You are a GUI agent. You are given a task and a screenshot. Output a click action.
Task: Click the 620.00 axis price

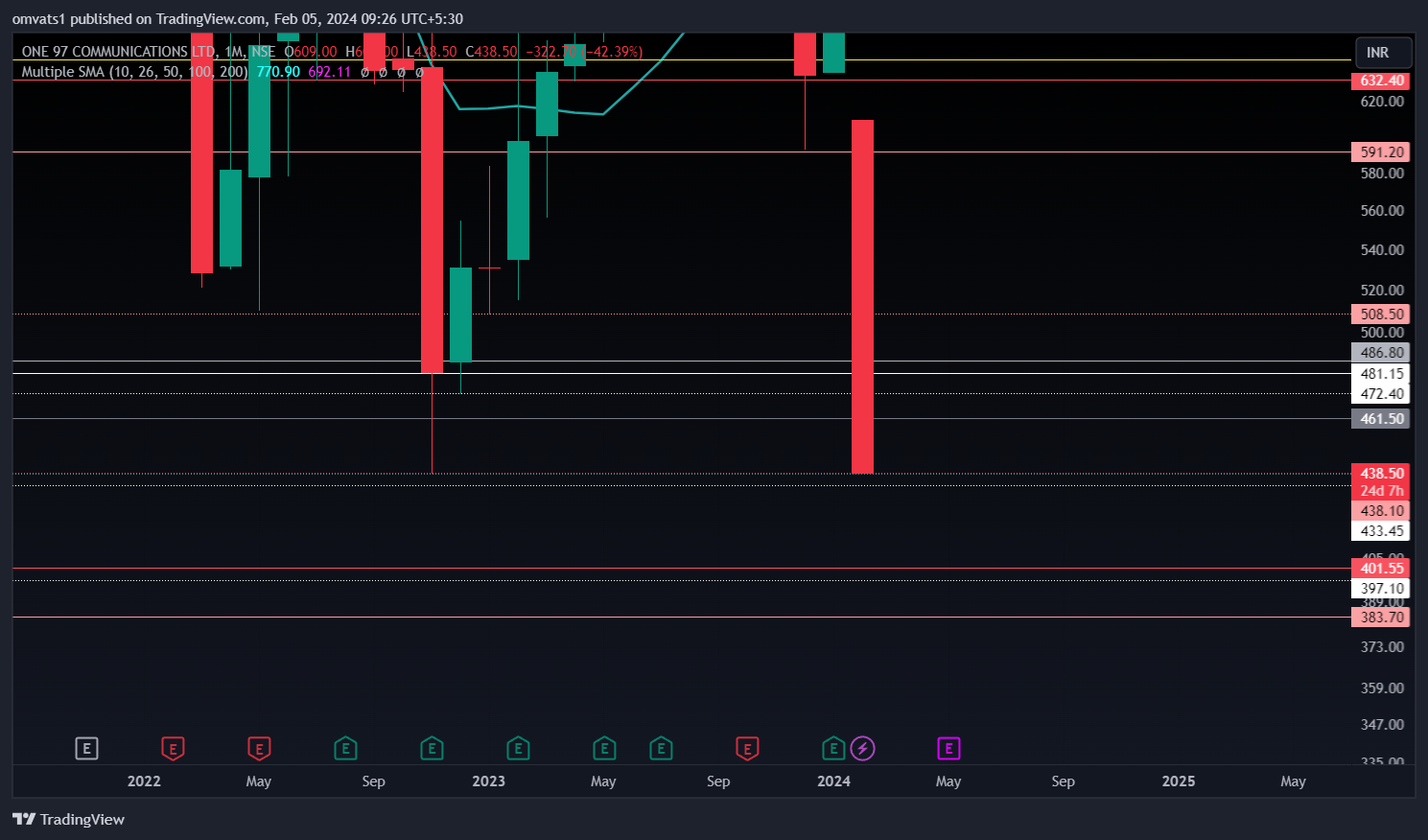click(1382, 102)
